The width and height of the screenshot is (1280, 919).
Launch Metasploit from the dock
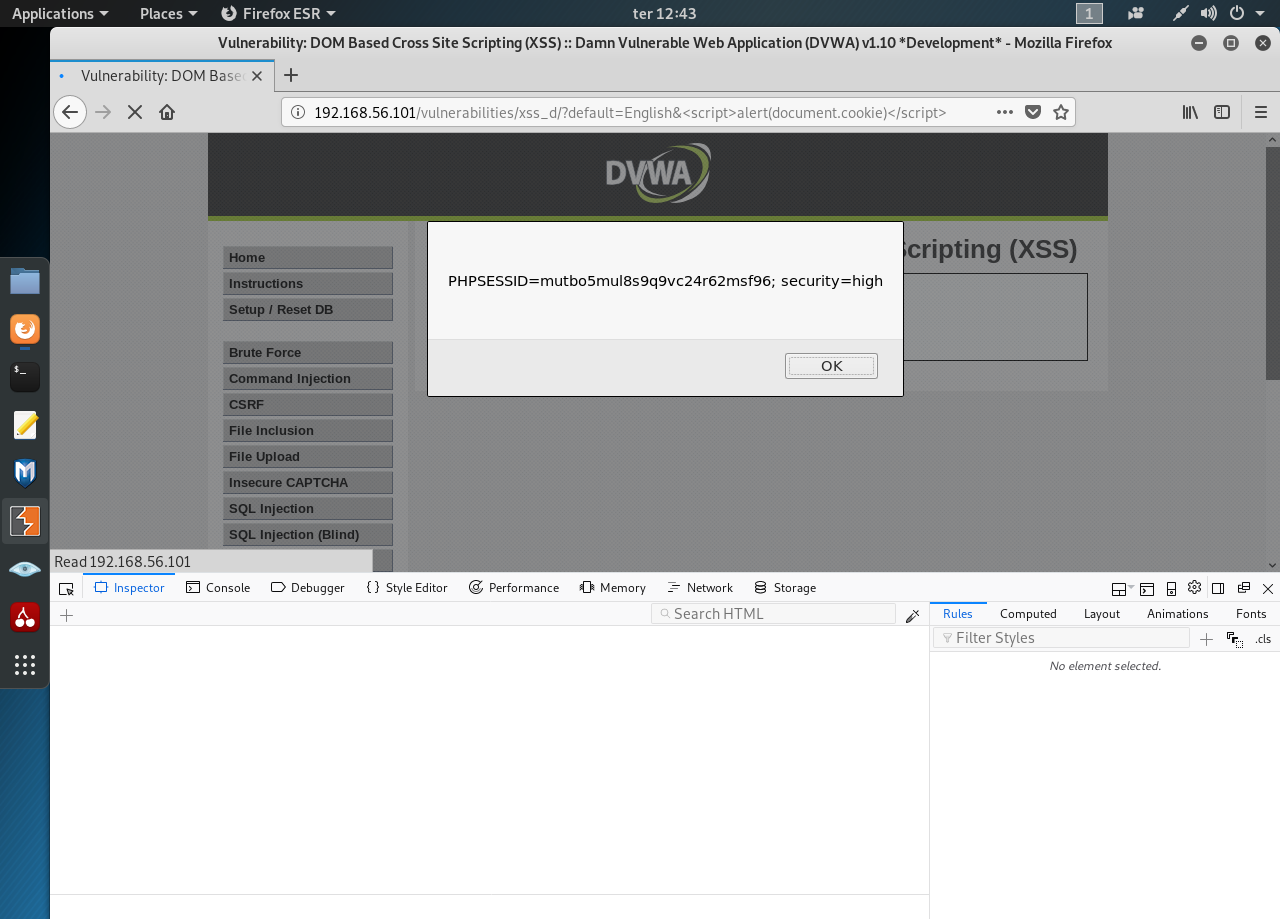[25, 473]
